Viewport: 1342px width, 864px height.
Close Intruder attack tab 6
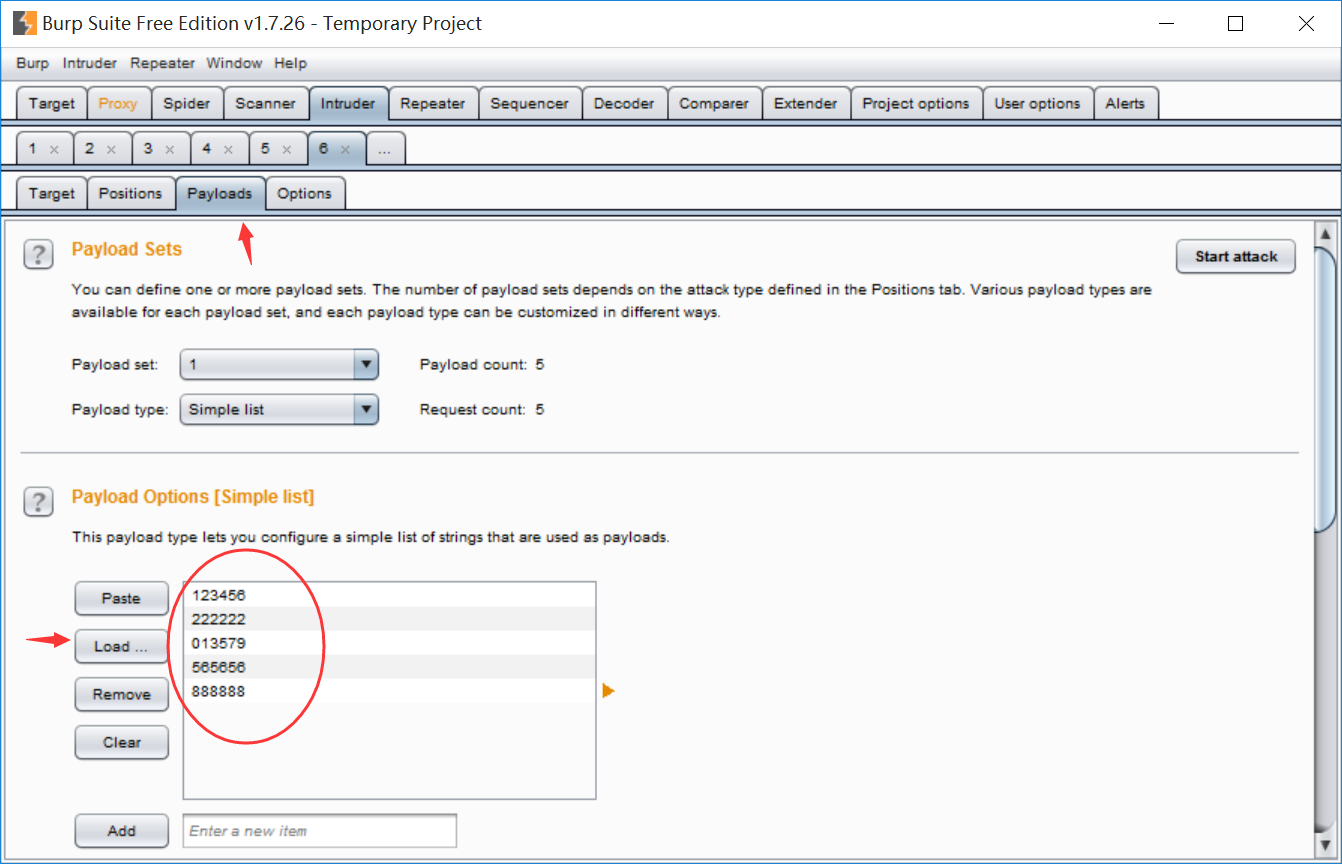click(346, 149)
